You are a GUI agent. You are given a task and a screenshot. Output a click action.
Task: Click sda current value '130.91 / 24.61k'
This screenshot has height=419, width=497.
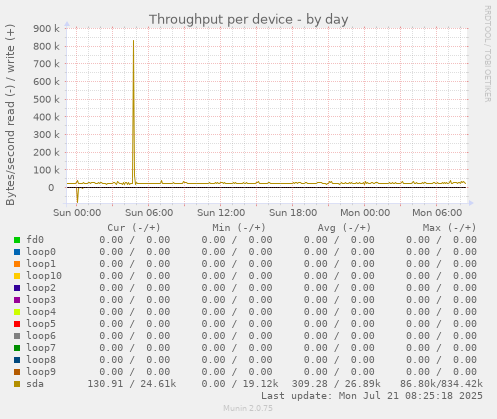click(132, 384)
